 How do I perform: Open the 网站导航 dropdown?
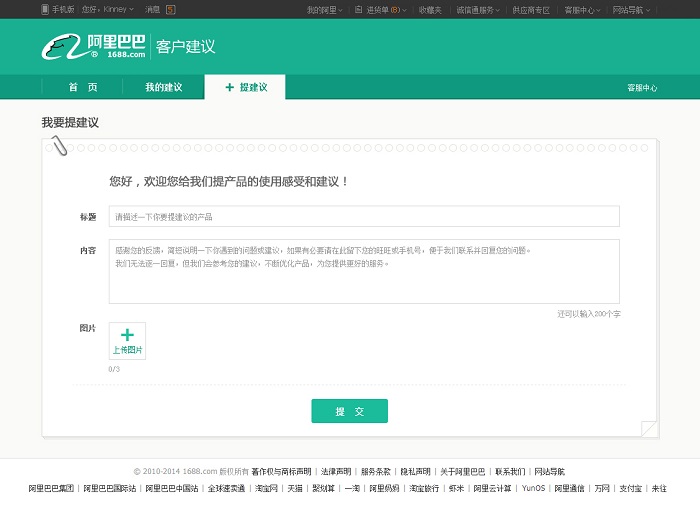(x=631, y=9)
